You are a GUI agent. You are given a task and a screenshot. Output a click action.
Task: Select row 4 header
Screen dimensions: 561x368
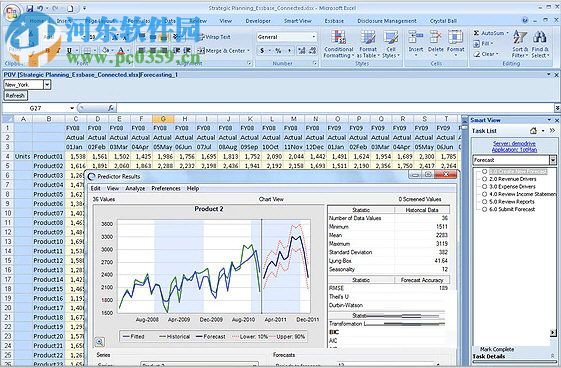pyautogui.click(x=8, y=156)
